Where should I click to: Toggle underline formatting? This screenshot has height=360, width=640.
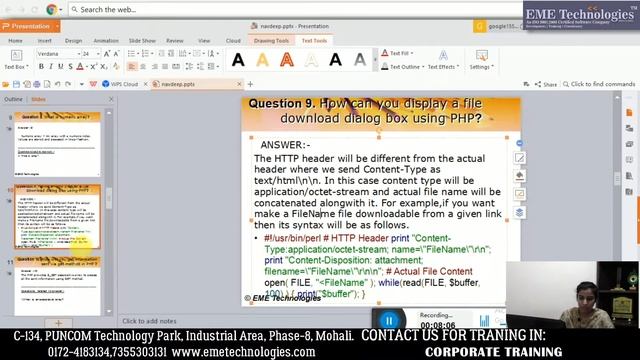(x=61, y=67)
